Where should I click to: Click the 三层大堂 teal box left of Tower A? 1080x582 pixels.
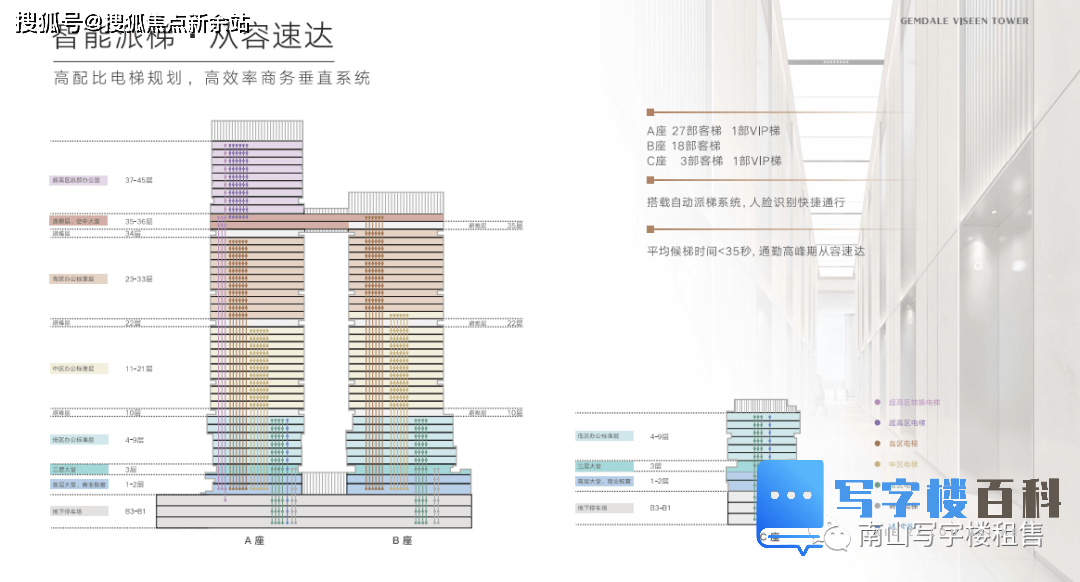pyautogui.click(x=79, y=469)
